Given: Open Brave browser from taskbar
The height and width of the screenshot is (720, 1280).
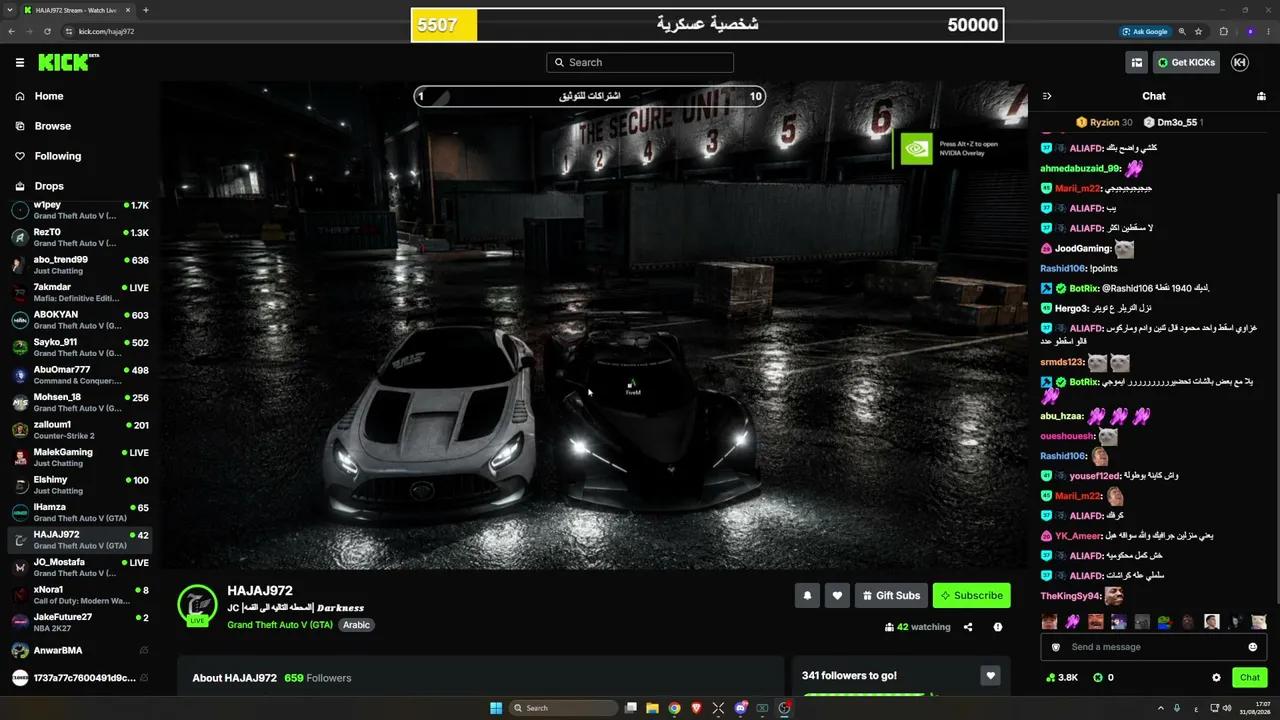Looking at the screenshot, I should click(696, 708).
